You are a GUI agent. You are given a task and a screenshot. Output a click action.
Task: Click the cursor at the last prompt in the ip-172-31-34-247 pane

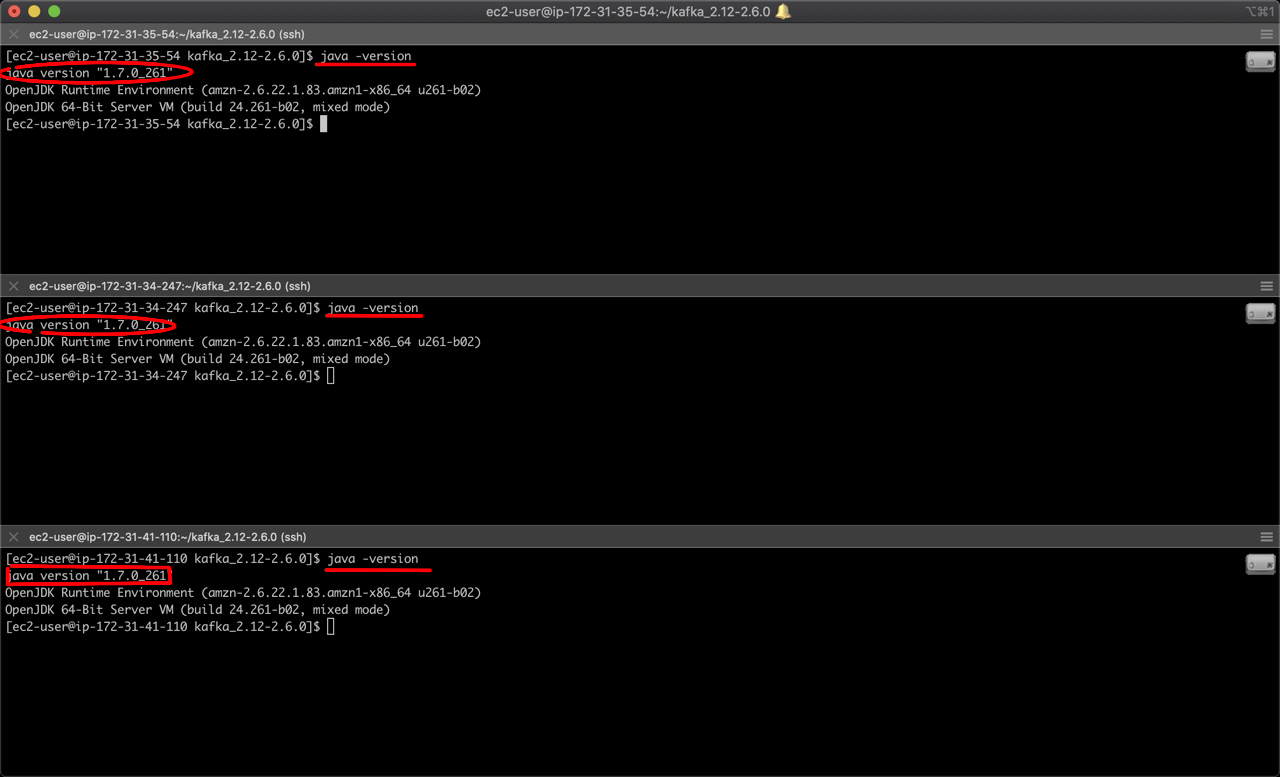point(330,376)
